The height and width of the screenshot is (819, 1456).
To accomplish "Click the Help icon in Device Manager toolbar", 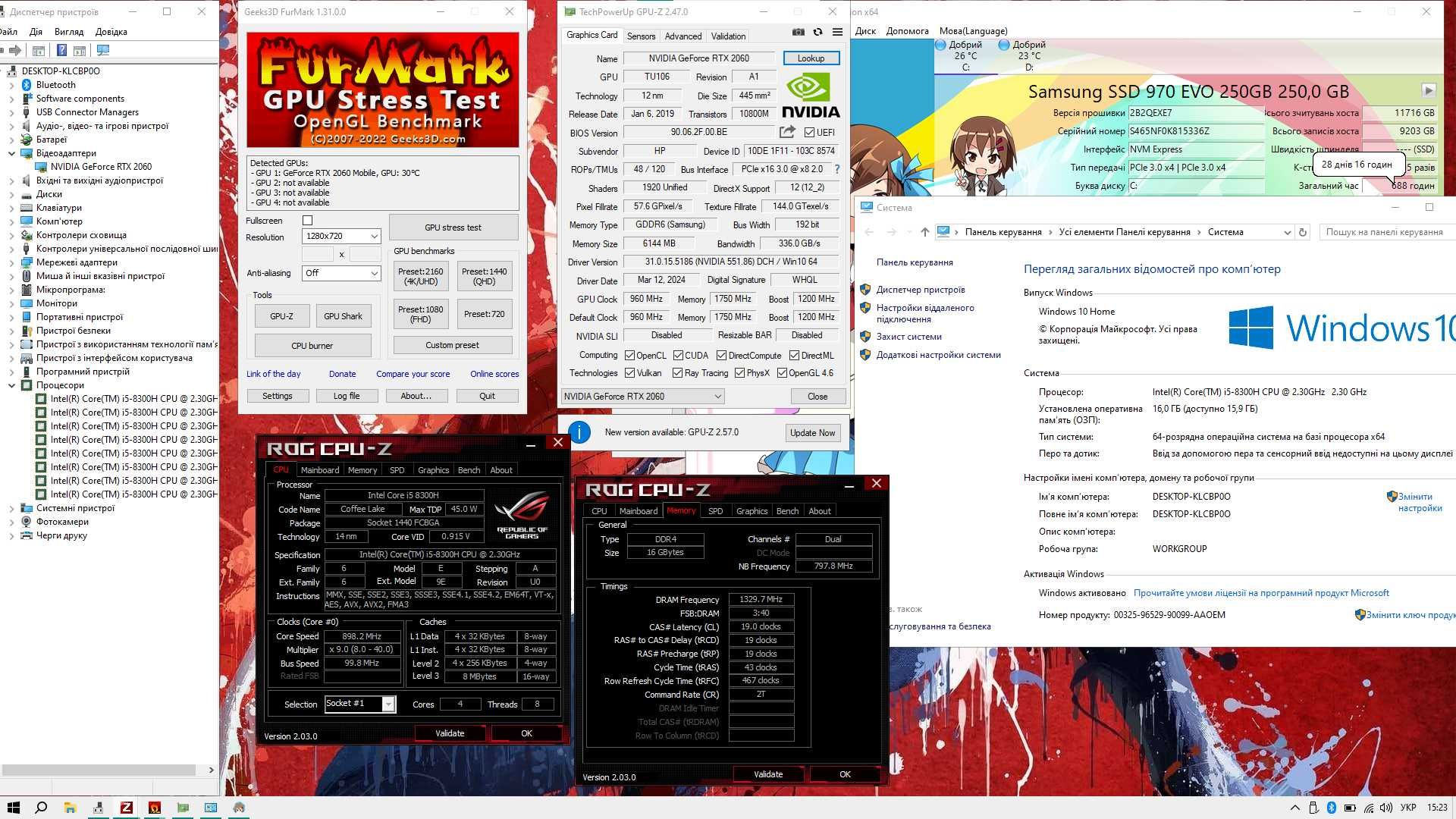I will pyautogui.click(x=61, y=50).
